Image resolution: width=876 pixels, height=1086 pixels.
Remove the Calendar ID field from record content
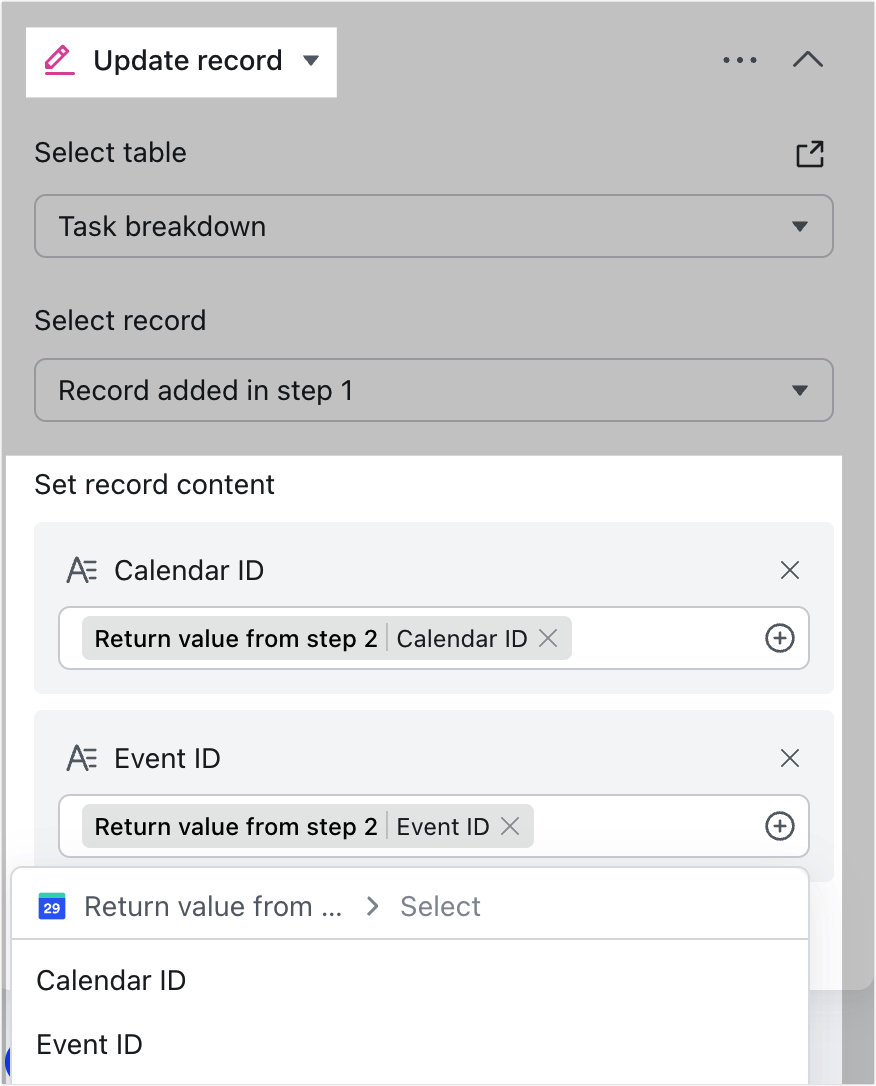789,570
